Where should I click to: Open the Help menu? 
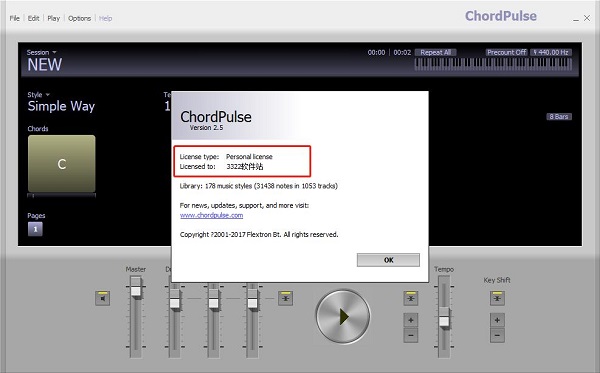pos(106,18)
